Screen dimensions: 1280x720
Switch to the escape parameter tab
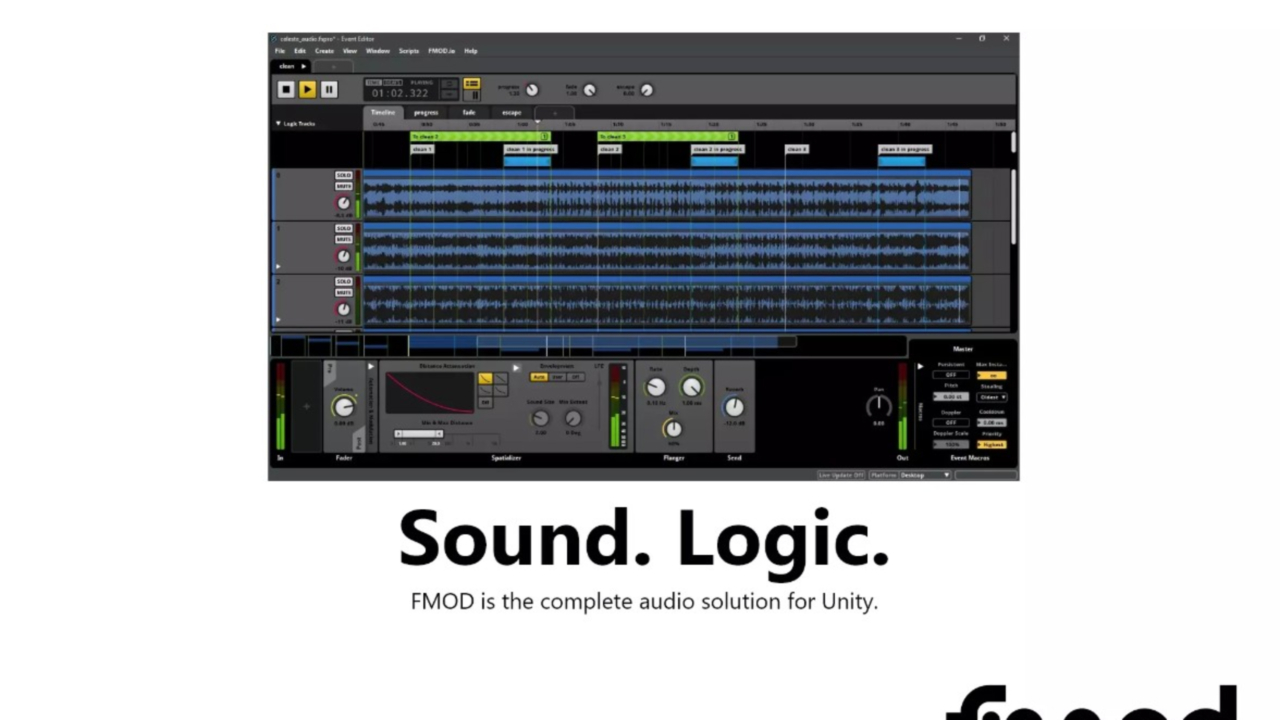[x=512, y=113]
